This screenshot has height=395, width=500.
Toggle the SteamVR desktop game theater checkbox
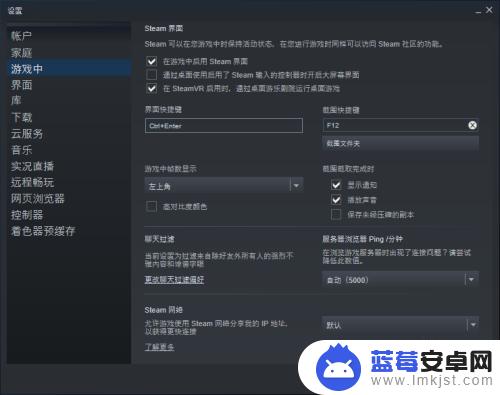tap(152, 88)
